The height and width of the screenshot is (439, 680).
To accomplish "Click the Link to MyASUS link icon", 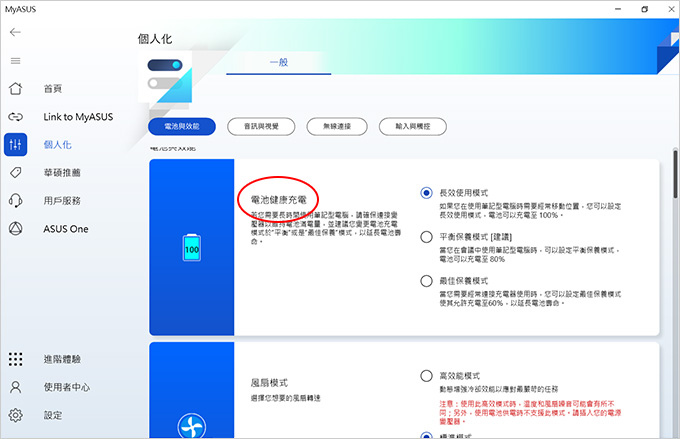I will [x=16, y=117].
